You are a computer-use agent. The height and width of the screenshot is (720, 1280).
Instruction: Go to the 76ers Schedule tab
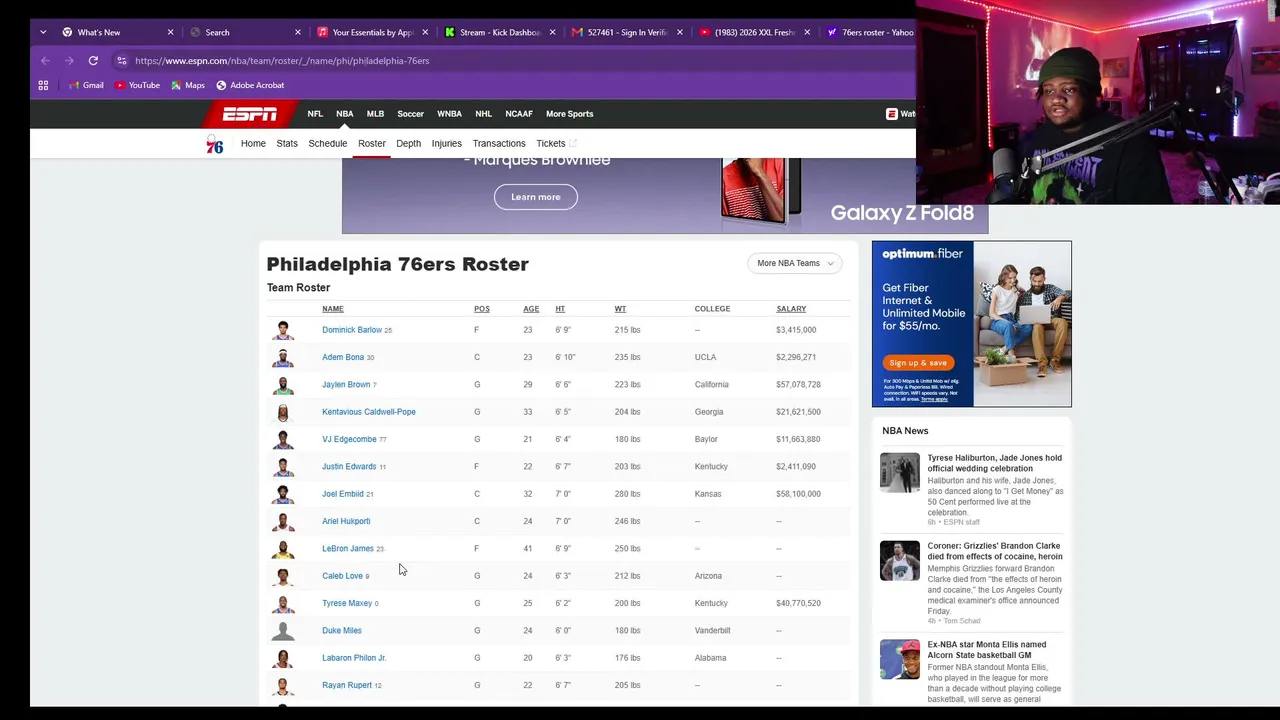pos(328,144)
